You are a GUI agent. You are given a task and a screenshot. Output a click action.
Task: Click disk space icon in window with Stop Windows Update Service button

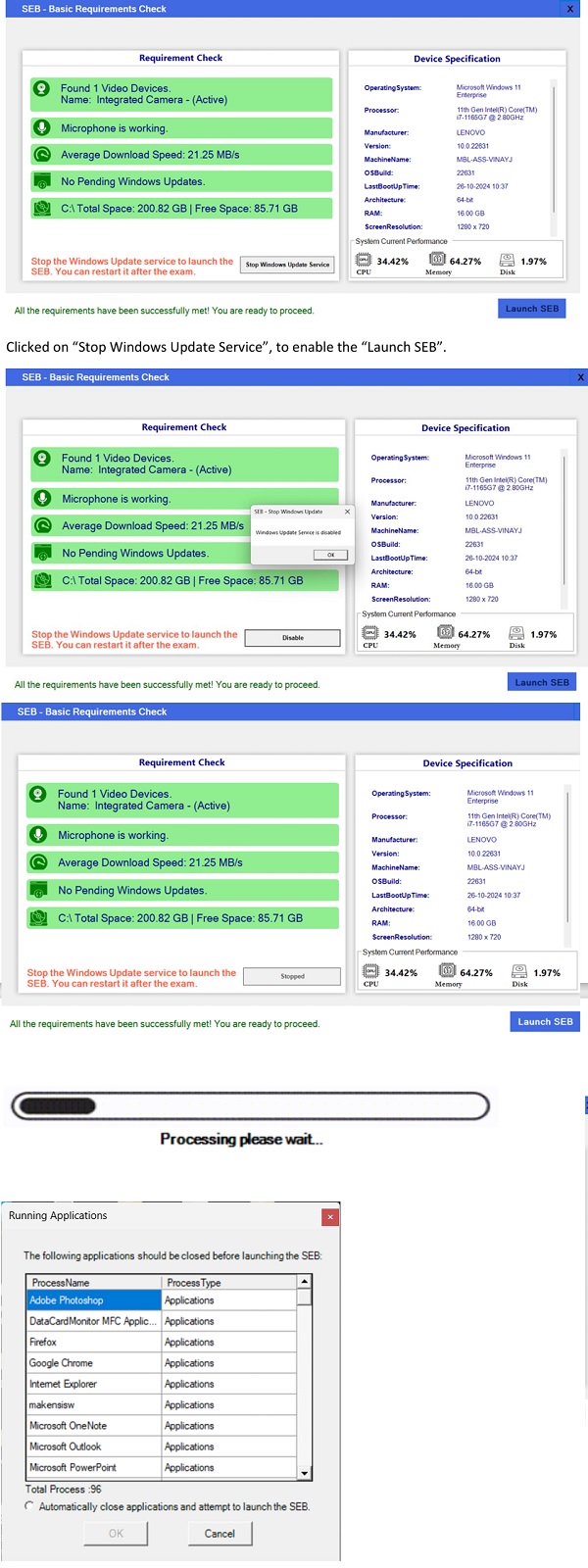point(42,208)
